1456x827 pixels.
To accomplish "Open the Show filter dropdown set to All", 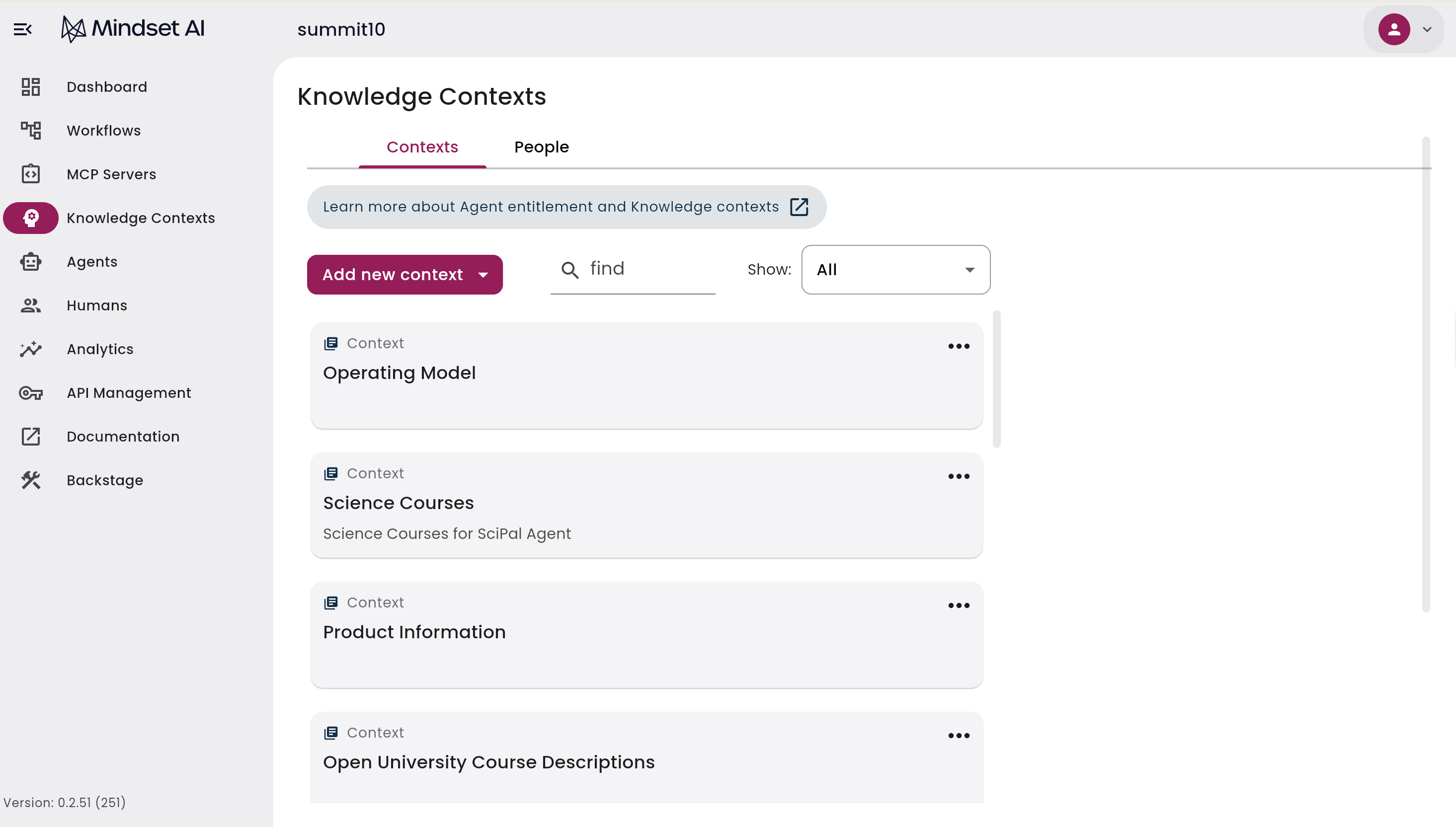I will pyautogui.click(x=896, y=270).
